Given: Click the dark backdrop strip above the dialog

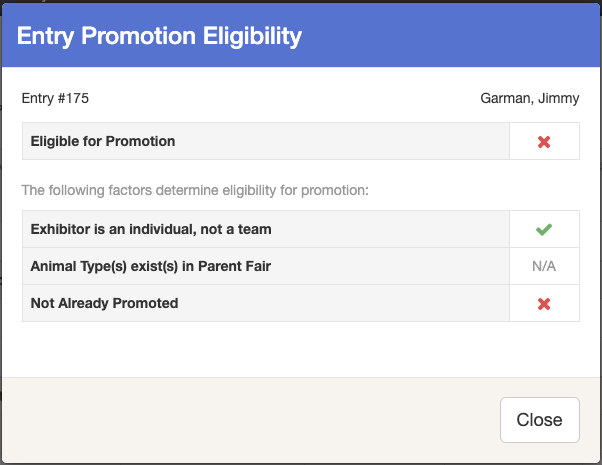Looking at the screenshot, I should point(300,3).
